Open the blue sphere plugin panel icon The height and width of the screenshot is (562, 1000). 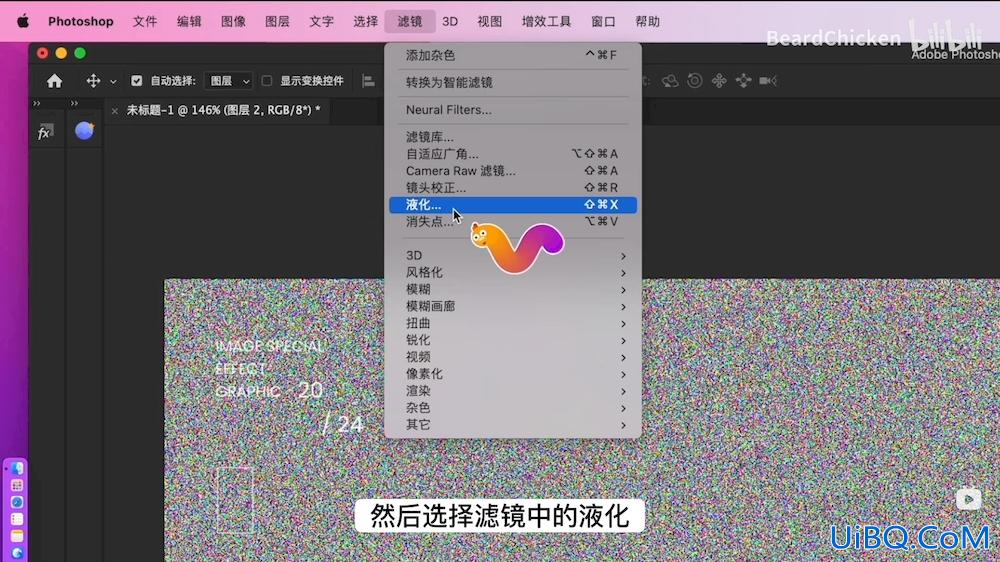(x=84, y=131)
